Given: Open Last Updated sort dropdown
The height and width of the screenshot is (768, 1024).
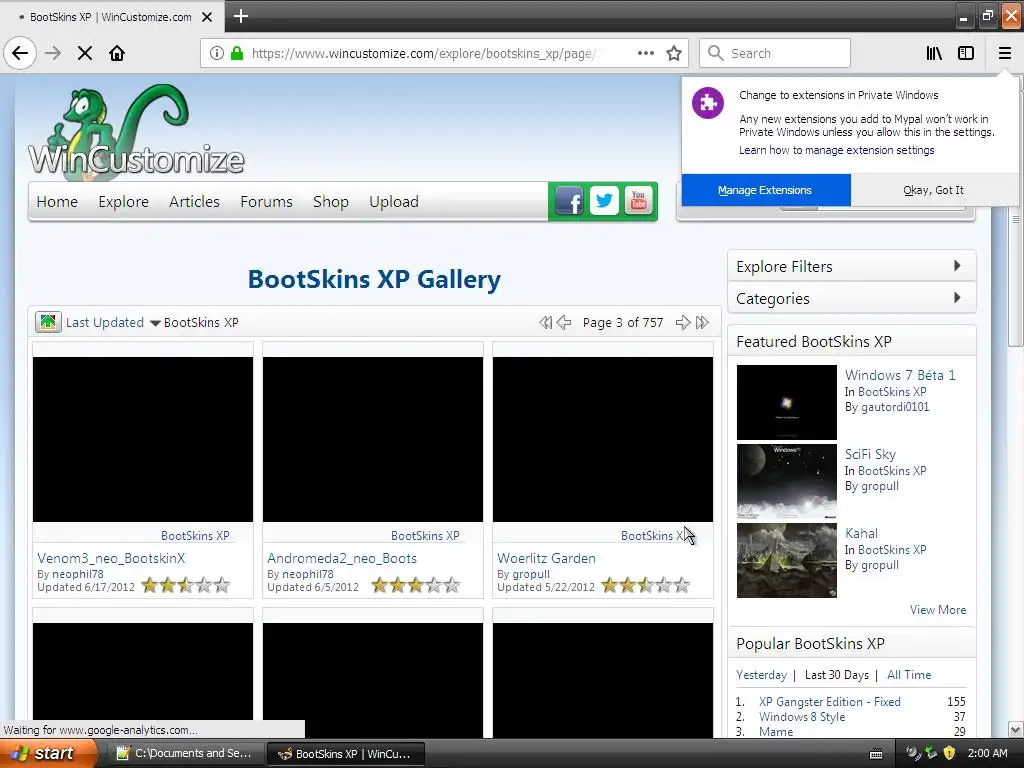Looking at the screenshot, I should point(113,323).
